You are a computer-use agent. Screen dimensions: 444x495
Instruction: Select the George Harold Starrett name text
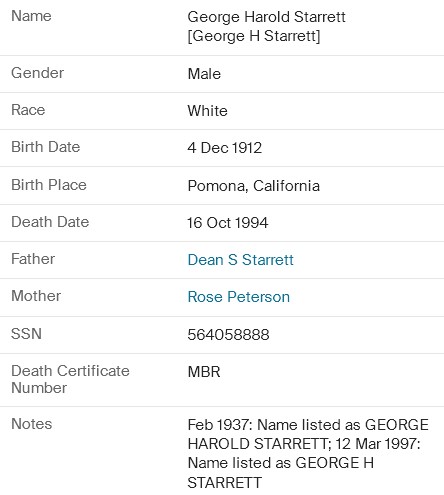tap(266, 17)
